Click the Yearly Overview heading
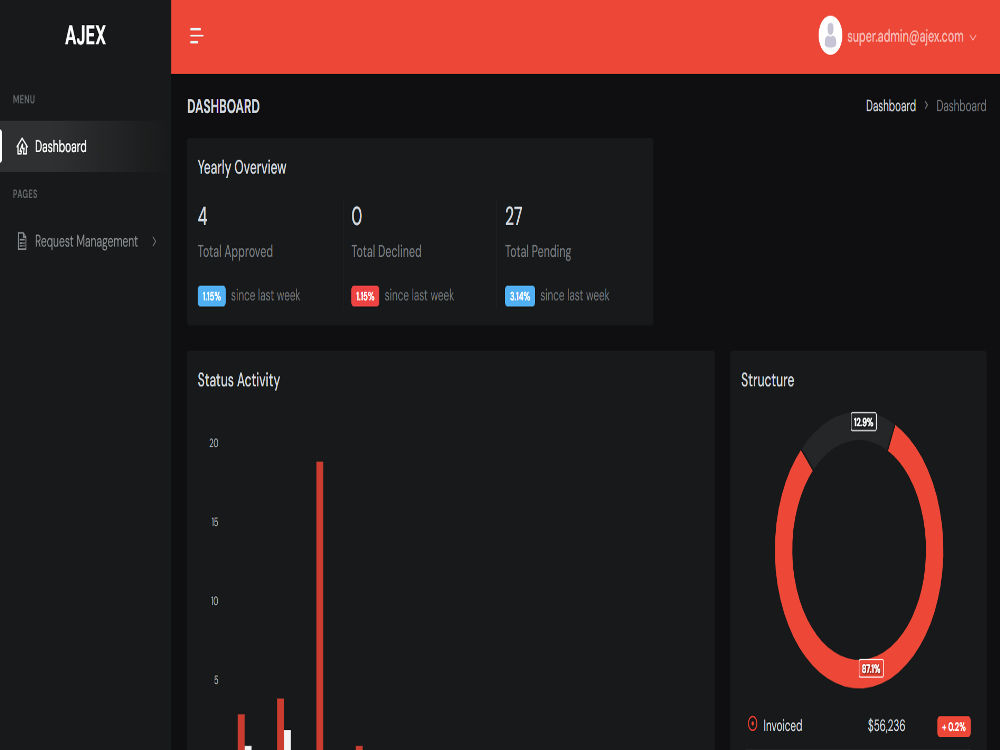Screen dimensions: 1000x750 click(x=242, y=168)
